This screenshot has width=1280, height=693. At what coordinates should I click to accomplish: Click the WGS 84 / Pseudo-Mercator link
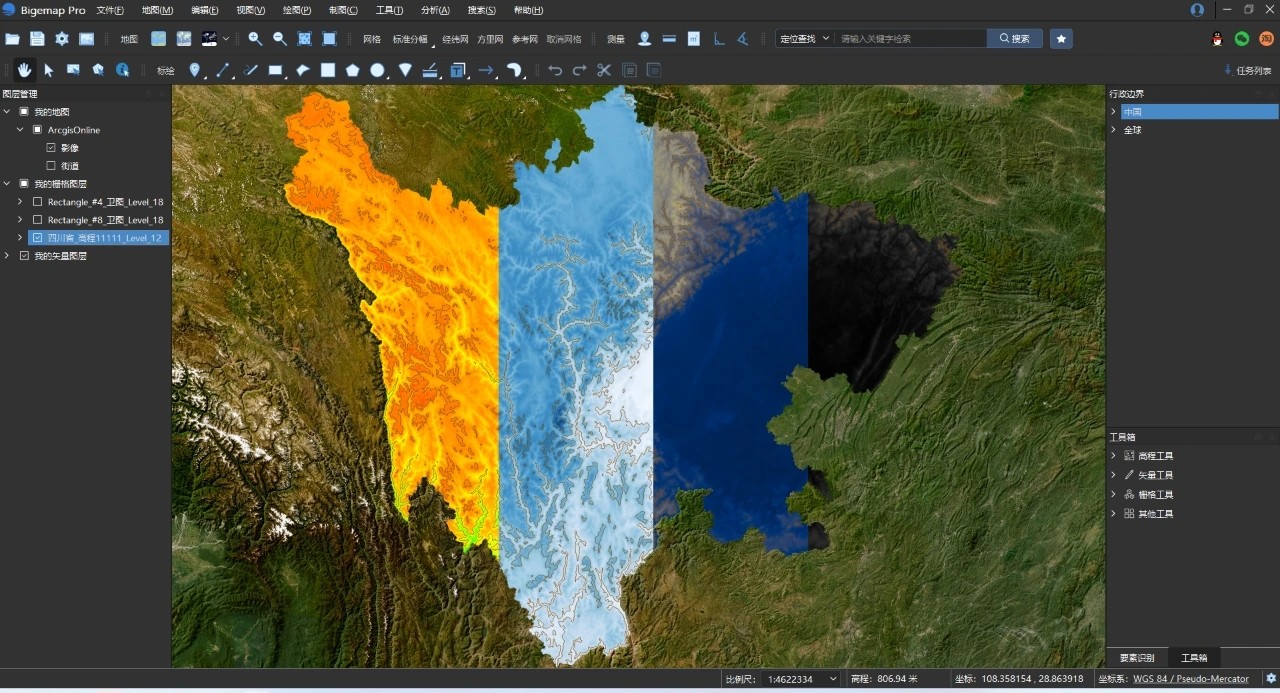1191,679
